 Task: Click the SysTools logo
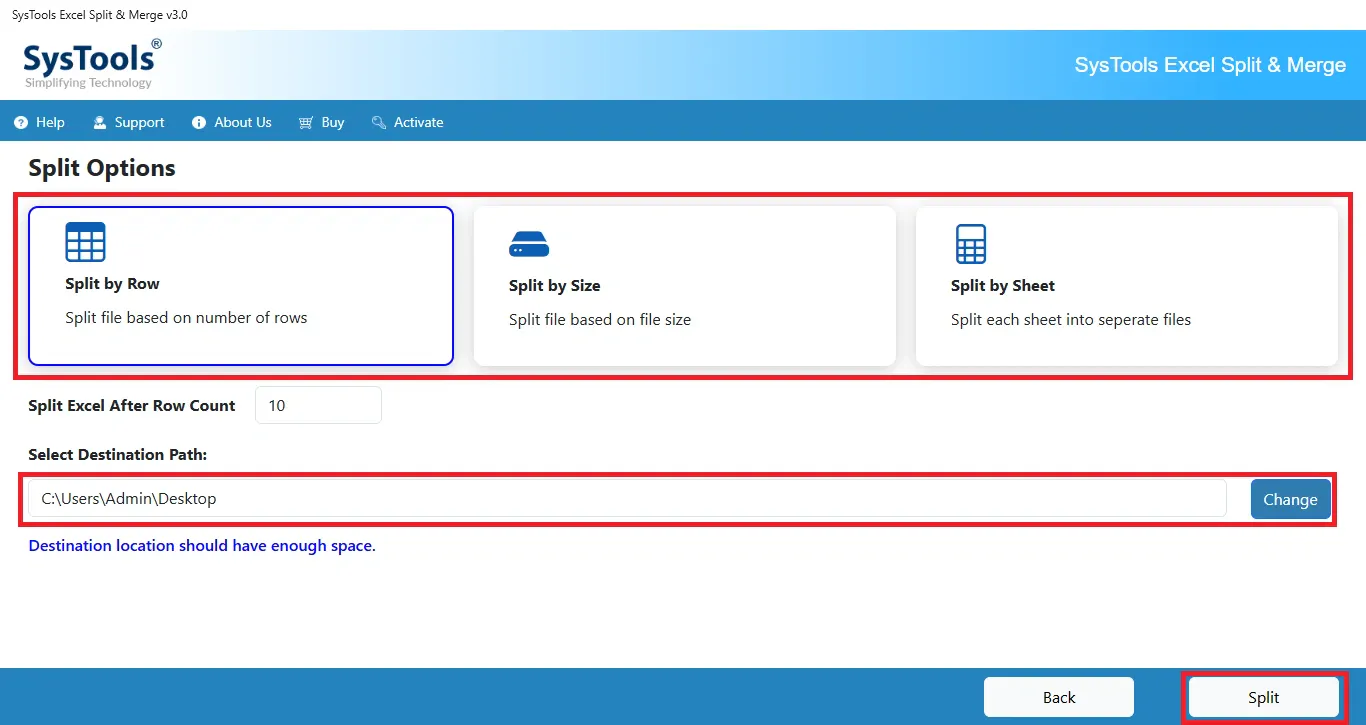[91, 64]
